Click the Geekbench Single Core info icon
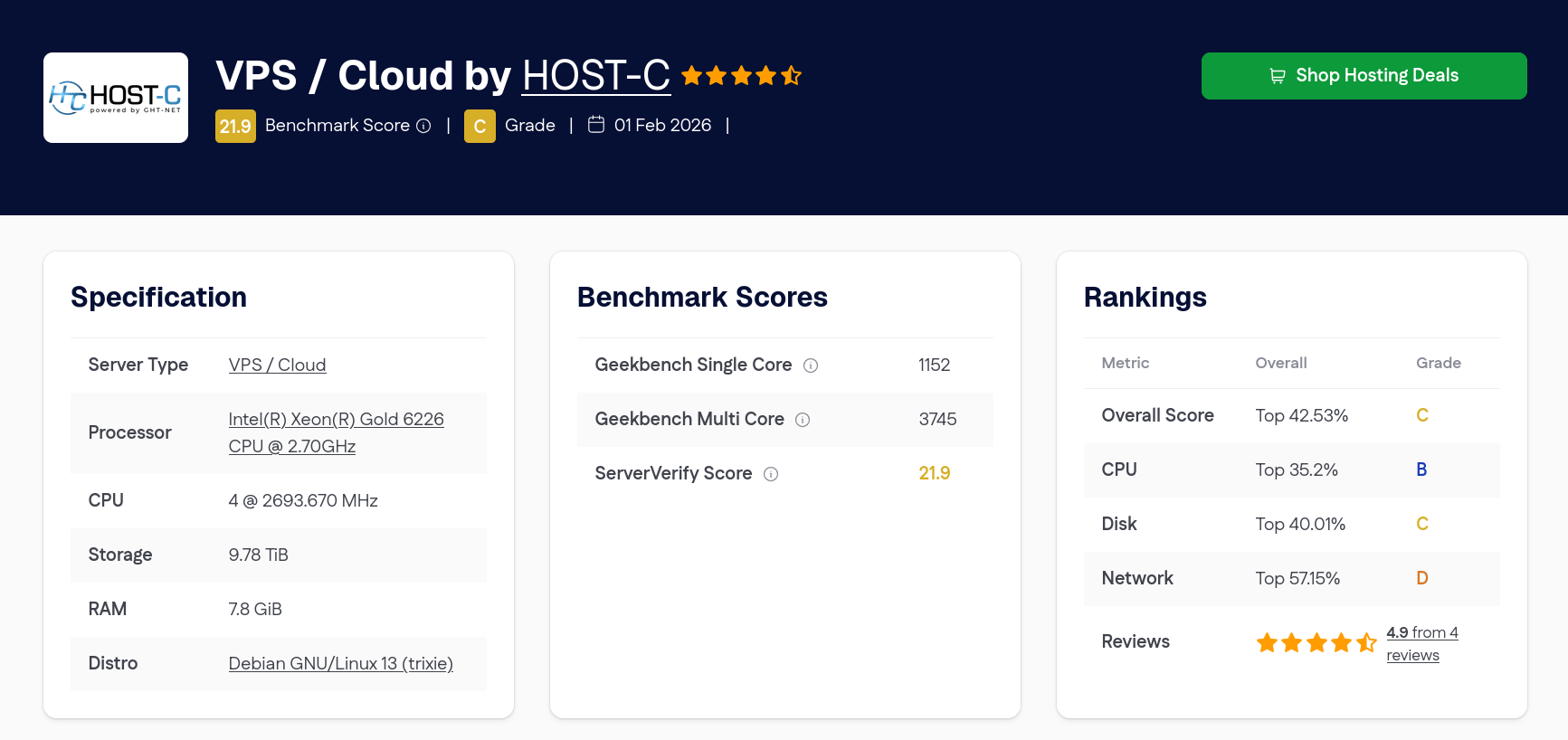The image size is (1568, 740). click(x=811, y=365)
